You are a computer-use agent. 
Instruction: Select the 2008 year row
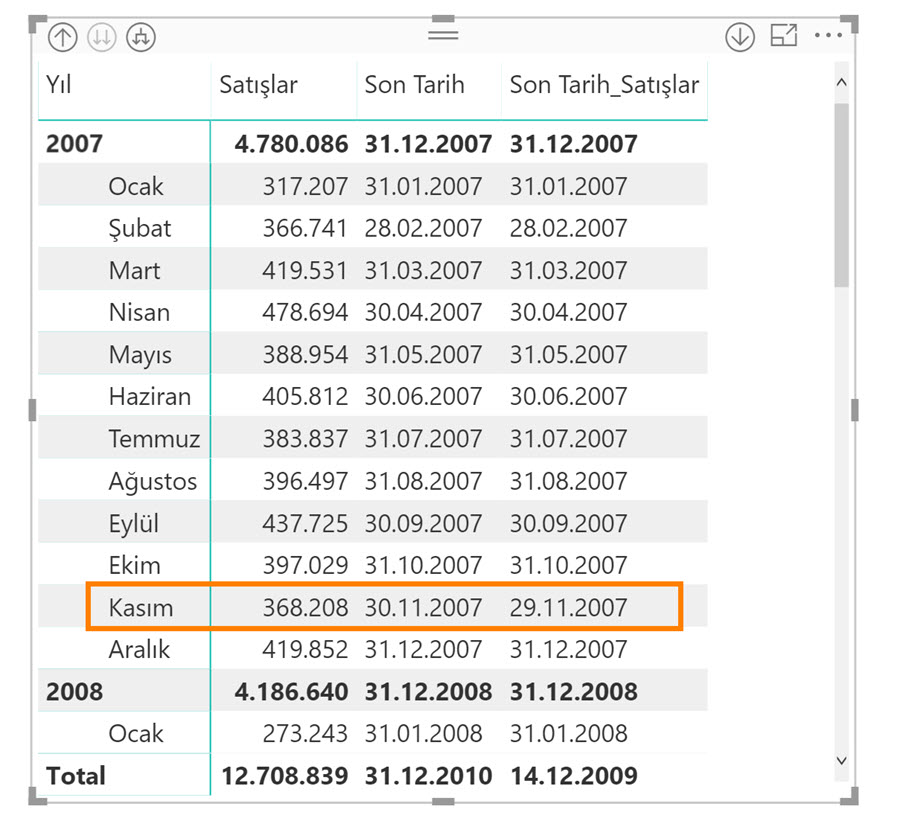click(373, 691)
